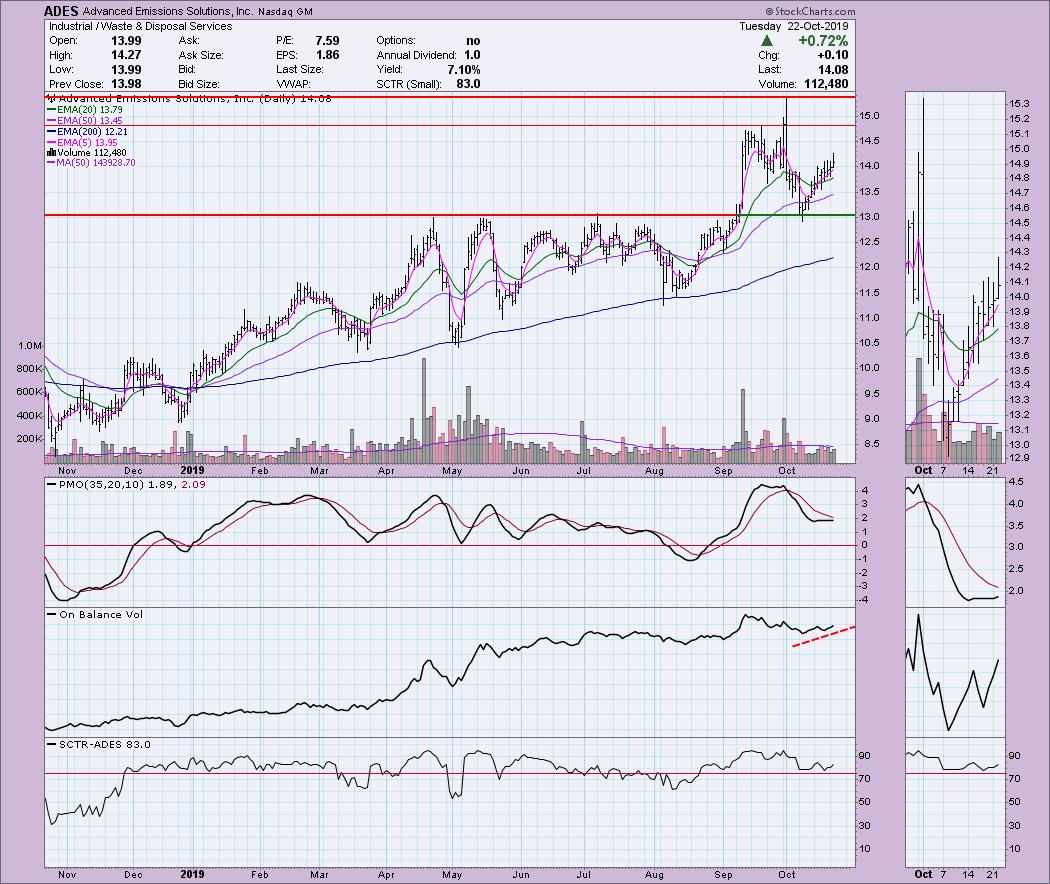Click the green up-arrow price change icon
The height and width of the screenshot is (884, 1050).
[768, 41]
